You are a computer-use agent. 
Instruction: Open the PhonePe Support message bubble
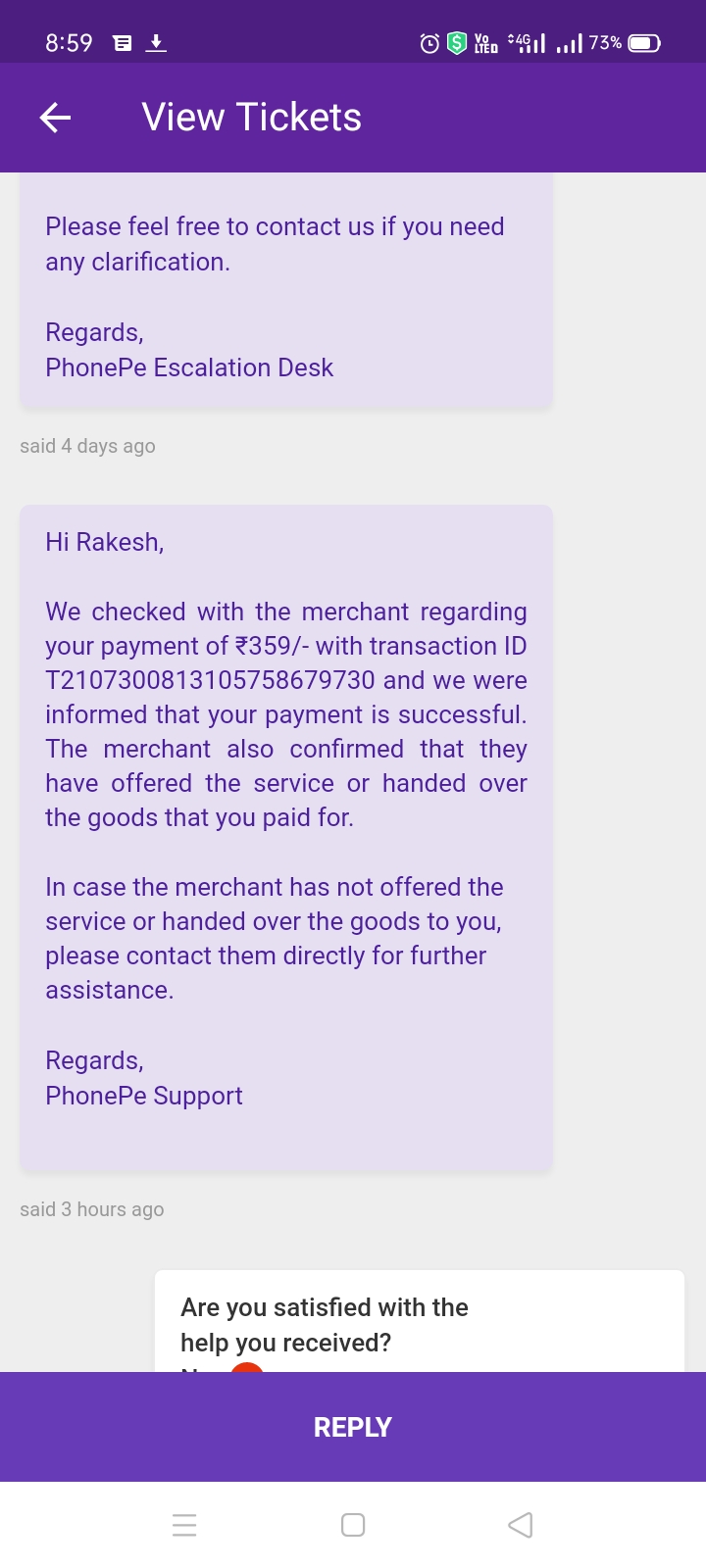[286, 838]
